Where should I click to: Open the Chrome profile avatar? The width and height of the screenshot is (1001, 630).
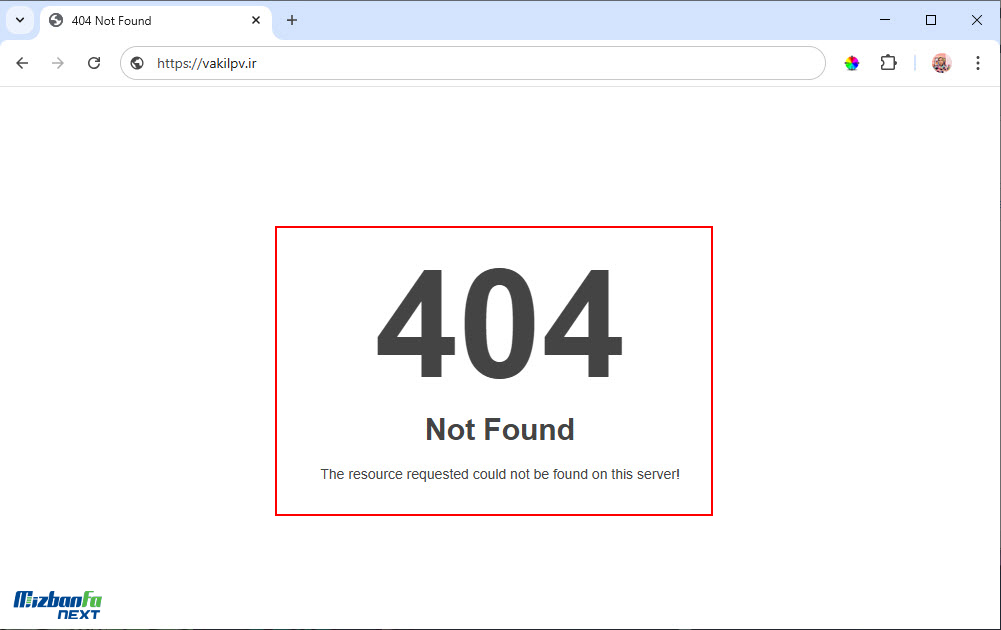pyautogui.click(x=941, y=63)
